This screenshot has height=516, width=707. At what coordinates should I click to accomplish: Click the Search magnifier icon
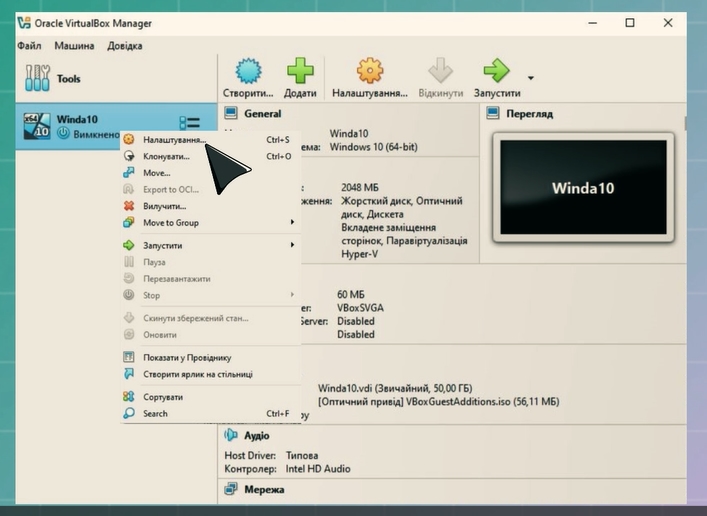tap(129, 413)
